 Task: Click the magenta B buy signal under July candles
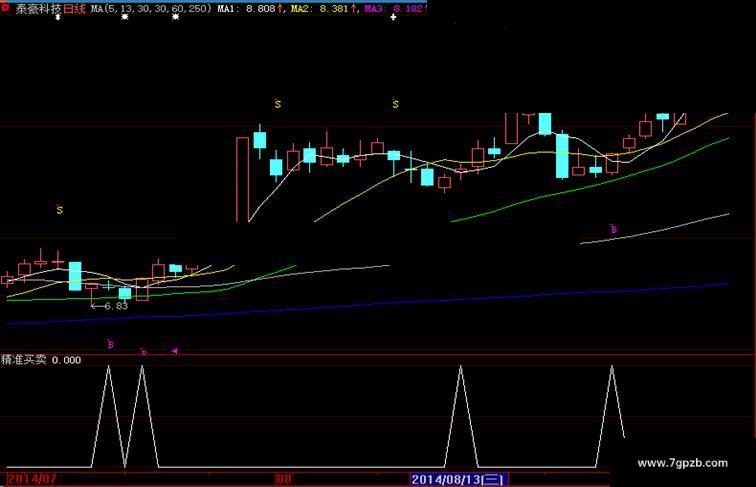(110, 345)
